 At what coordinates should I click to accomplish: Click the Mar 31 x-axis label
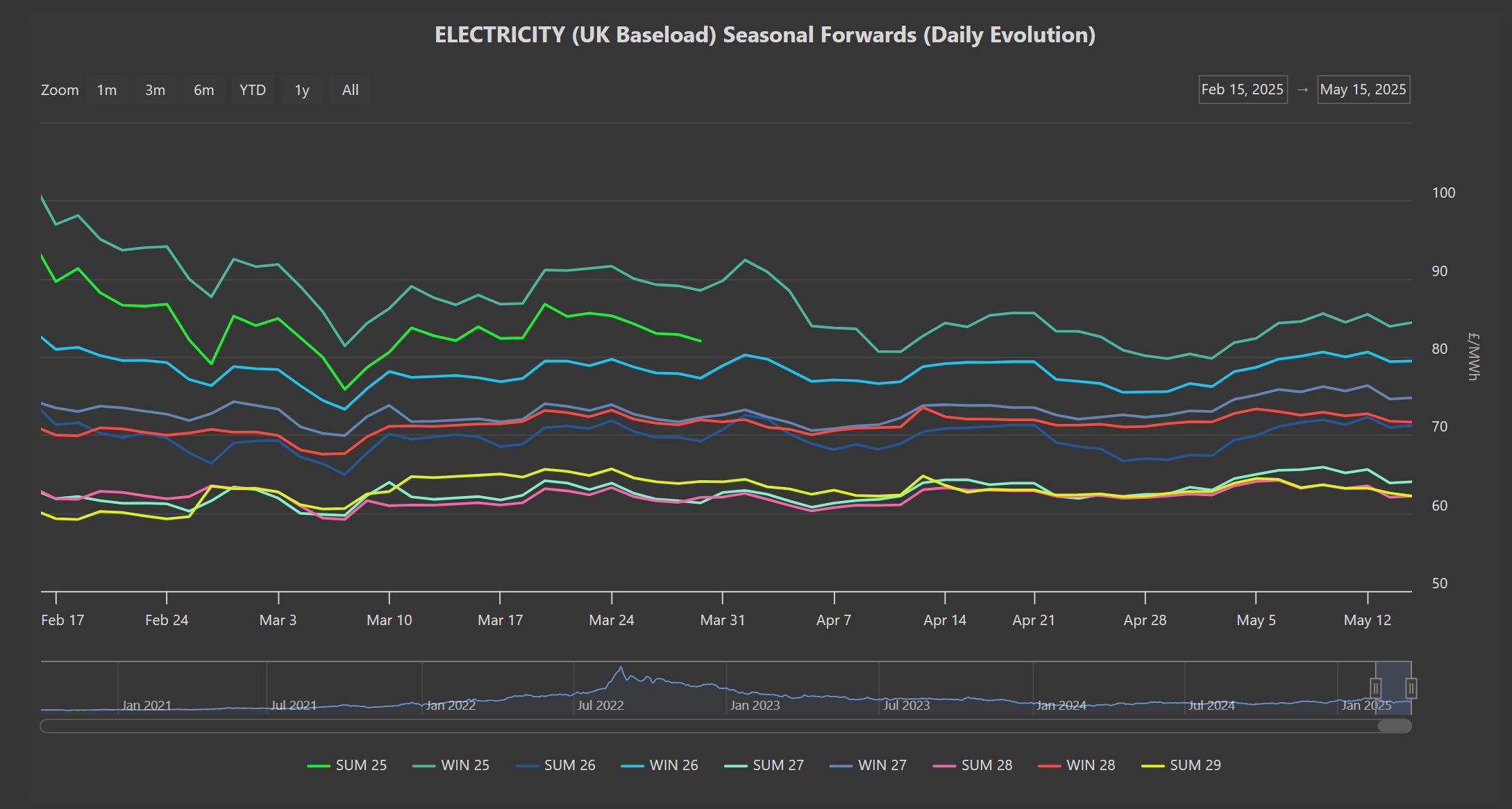(x=723, y=620)
